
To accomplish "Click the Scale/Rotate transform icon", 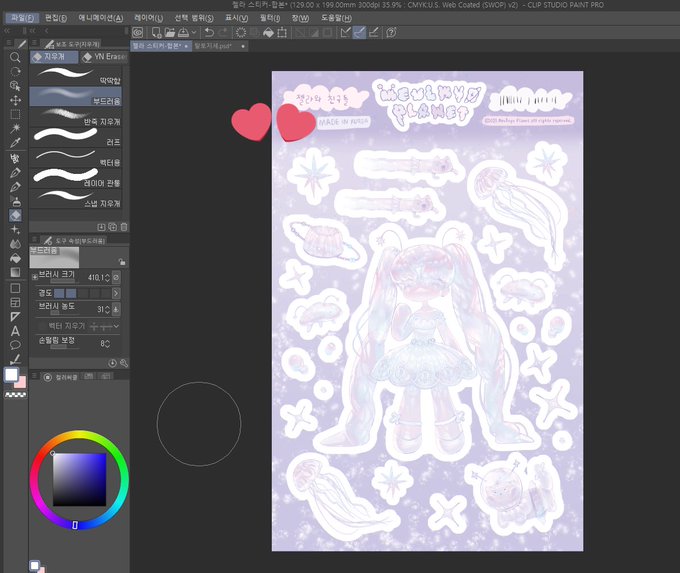I will pyautogui.click(x=282, y=33).
